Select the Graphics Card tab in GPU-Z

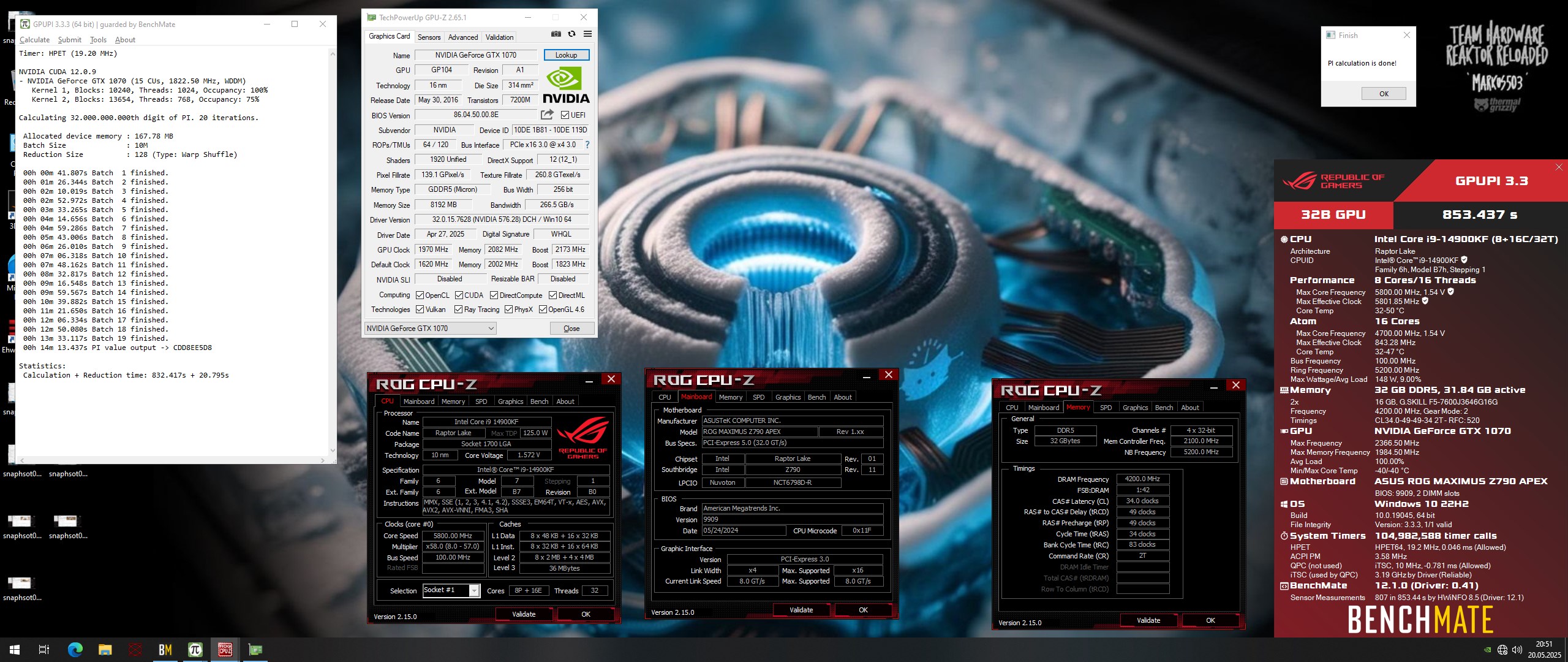point(390,37)
